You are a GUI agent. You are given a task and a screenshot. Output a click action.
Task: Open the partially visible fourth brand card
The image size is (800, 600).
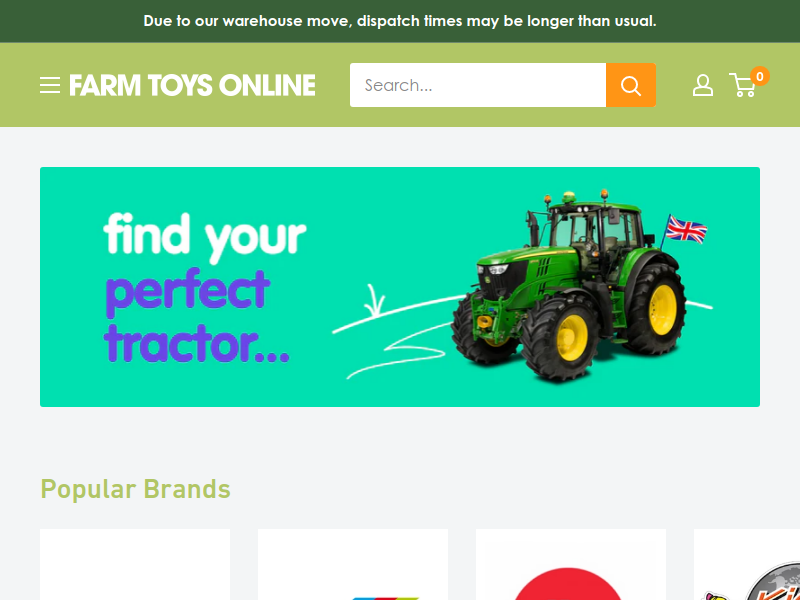click(x=747, y=564)
